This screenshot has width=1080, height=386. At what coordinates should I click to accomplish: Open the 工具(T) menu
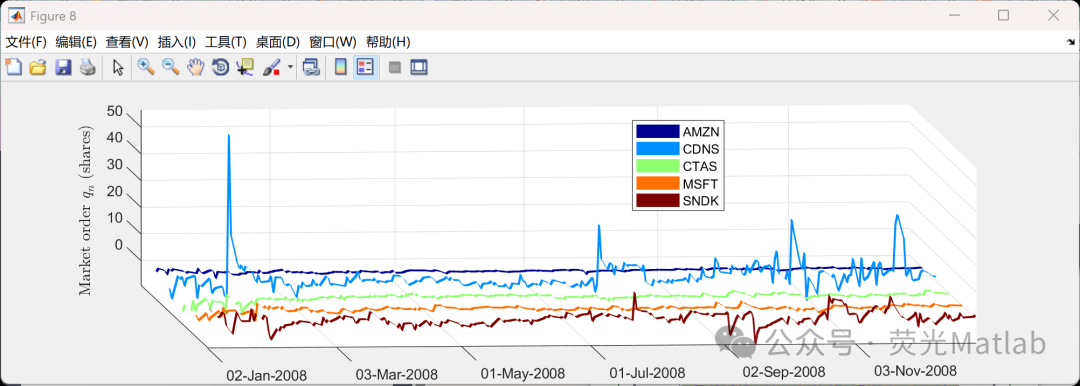point(226,42)
